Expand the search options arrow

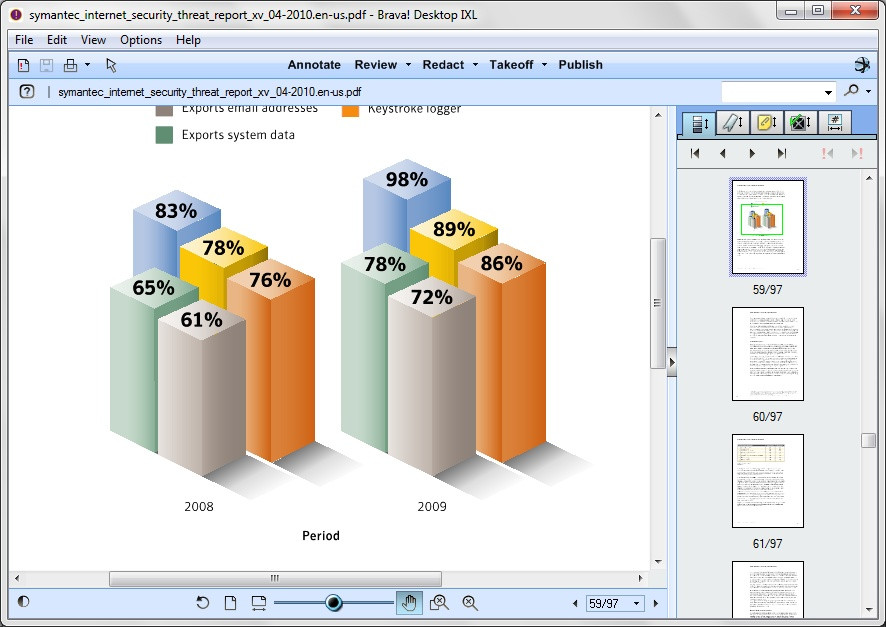(868, 92)
